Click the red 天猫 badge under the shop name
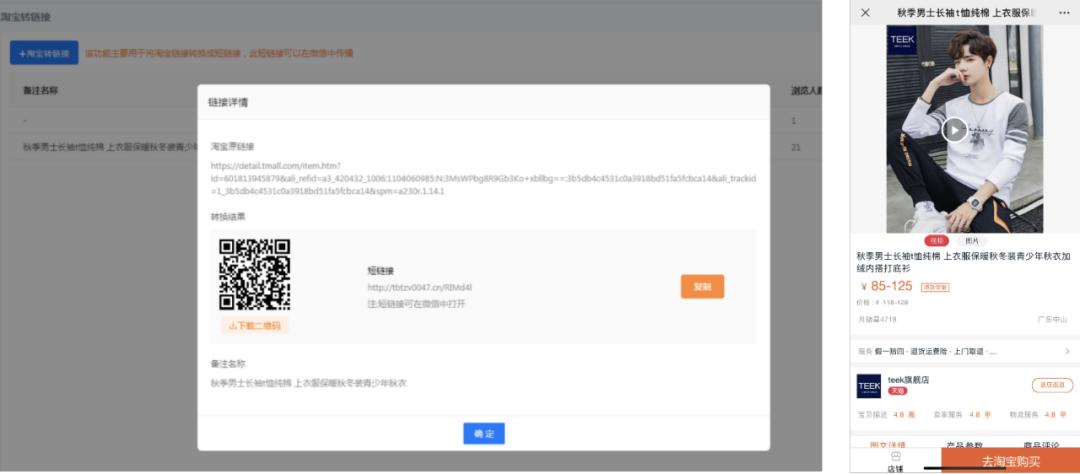Viewport: 1080px width, 474px height. pyautogui.click(x=897, y=391)
